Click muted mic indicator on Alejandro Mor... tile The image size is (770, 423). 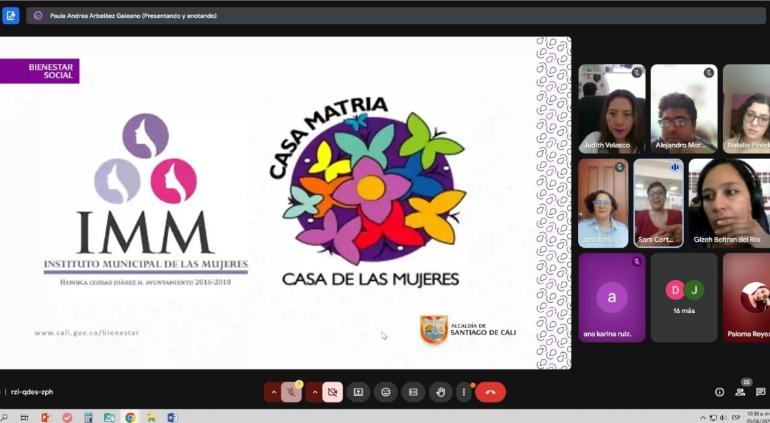coord(709,73)
